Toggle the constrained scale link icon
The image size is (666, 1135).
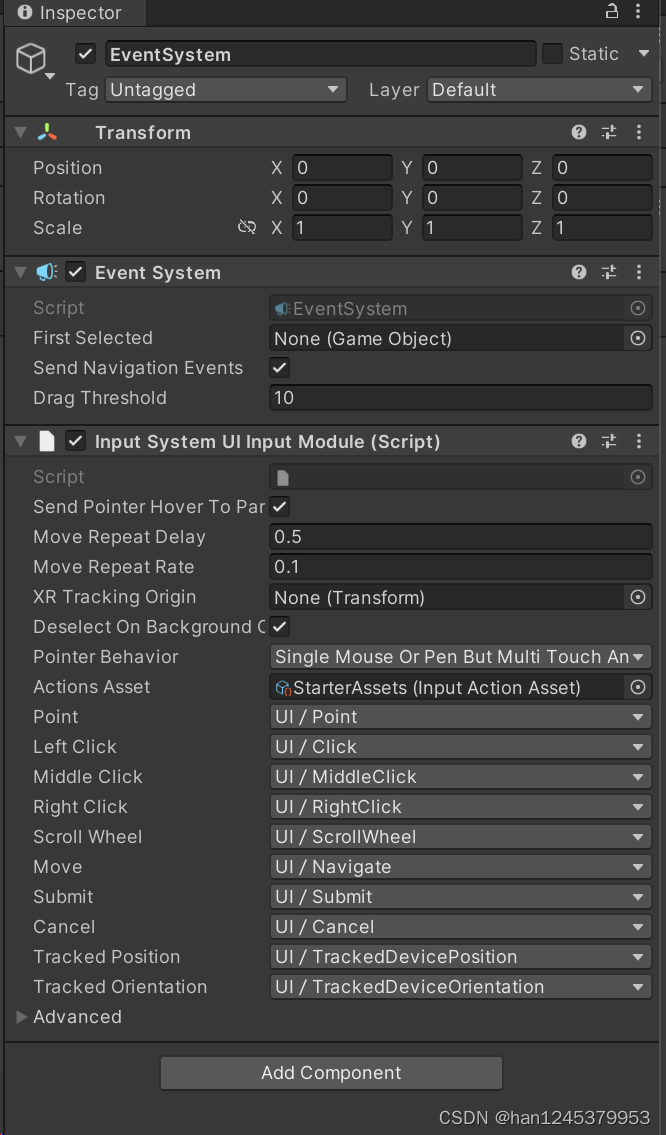(x=247, y=227)
